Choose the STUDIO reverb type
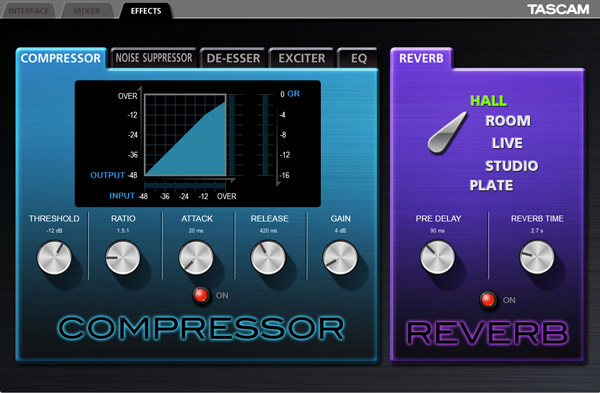This screenshot has height=393, width=600. coord(512,166)
